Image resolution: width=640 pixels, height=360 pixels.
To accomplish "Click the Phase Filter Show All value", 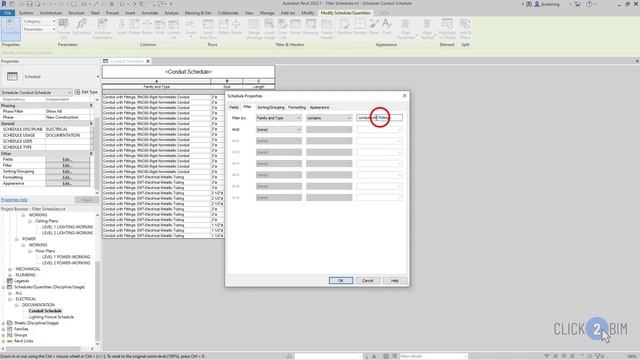I will click(67, 111).
